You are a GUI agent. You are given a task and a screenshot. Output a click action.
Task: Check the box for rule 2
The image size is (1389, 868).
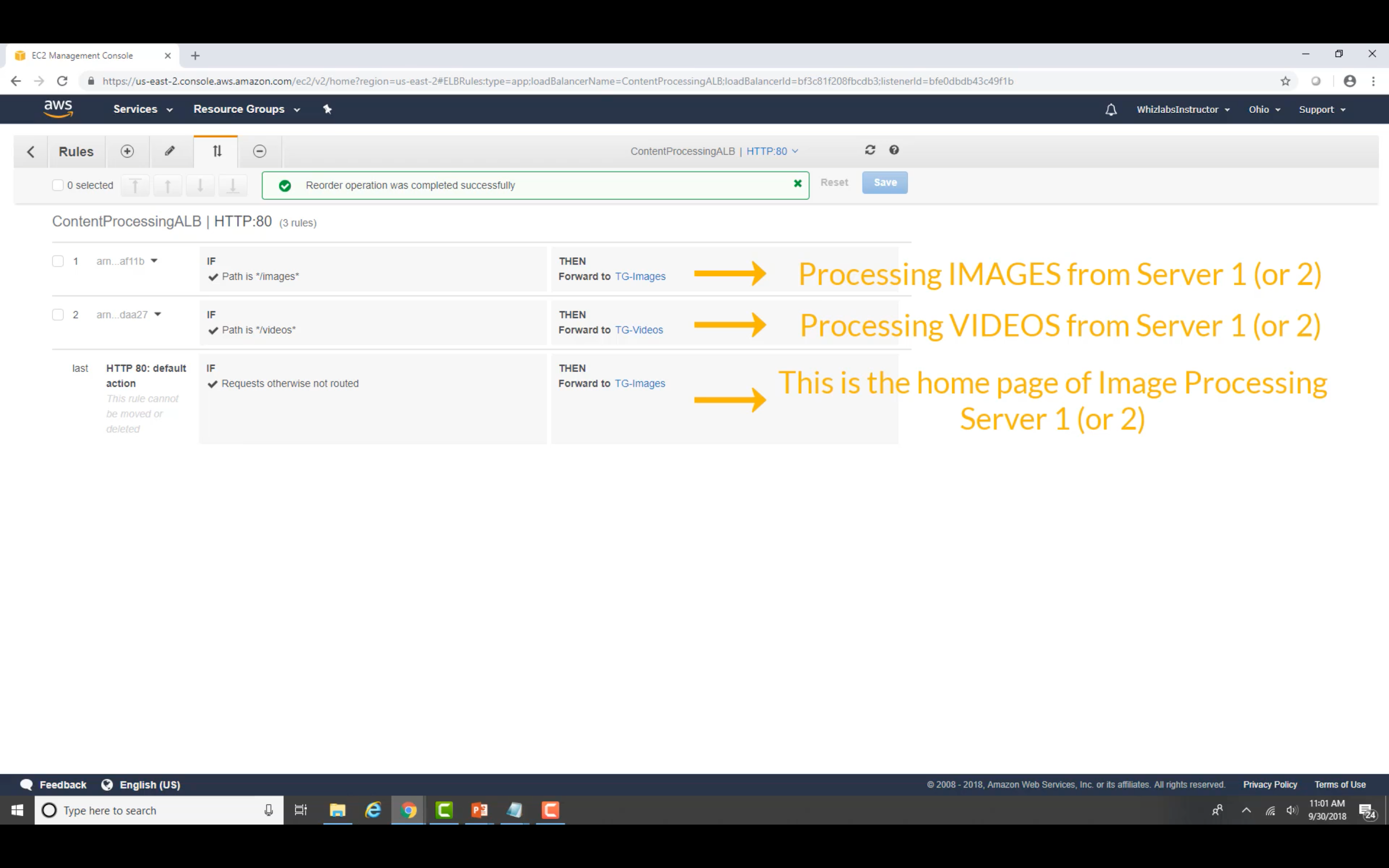click(x=58, y=315)
